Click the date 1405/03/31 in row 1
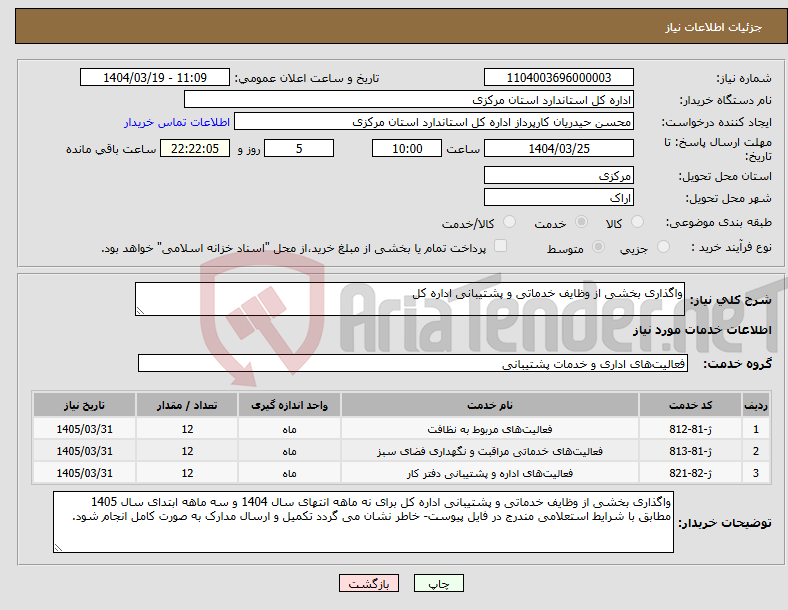Screen dimensions: 788x610 tap(84, 429)
